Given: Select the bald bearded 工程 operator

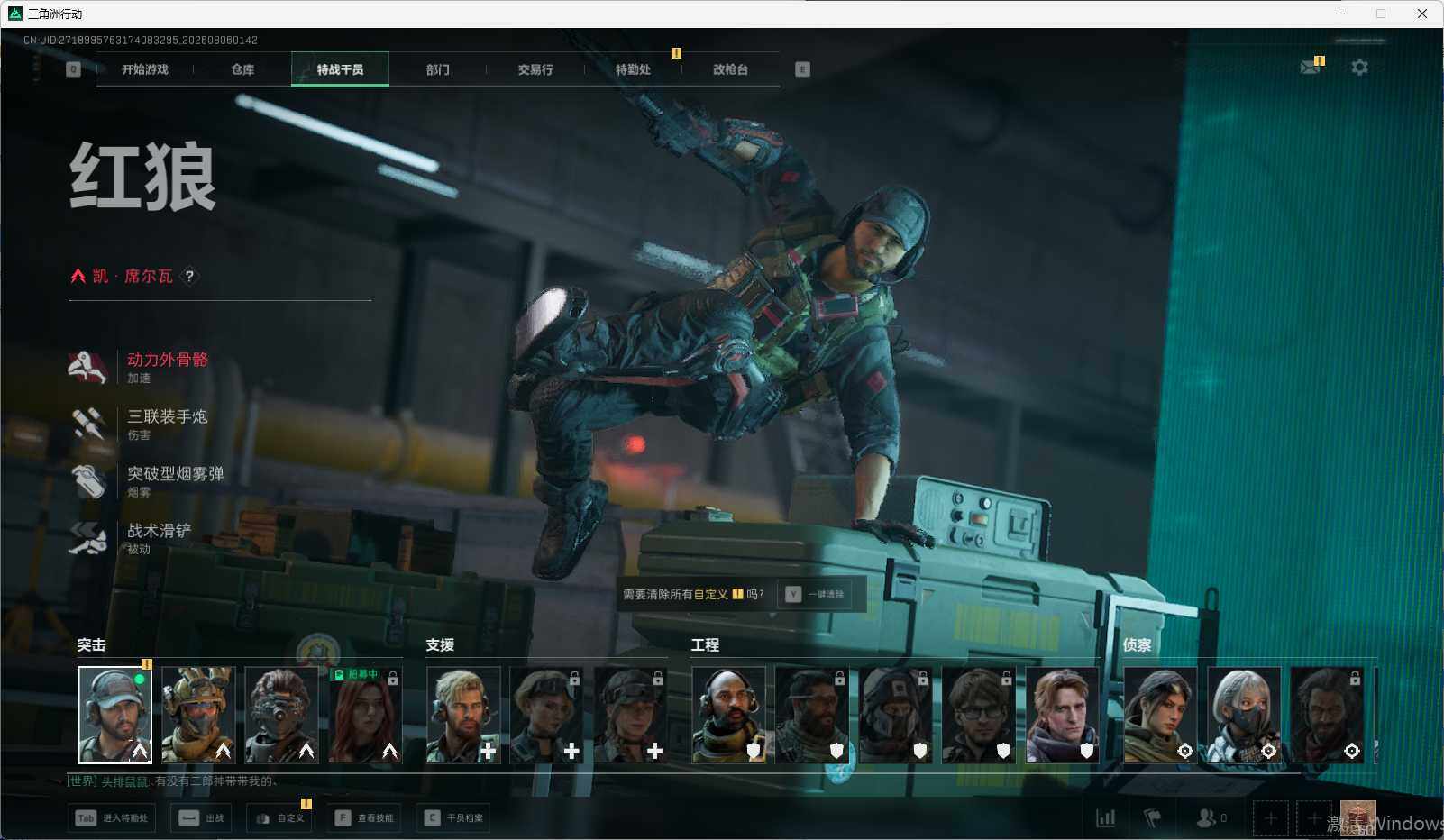Looking at the screenshot, I should 728,715.
